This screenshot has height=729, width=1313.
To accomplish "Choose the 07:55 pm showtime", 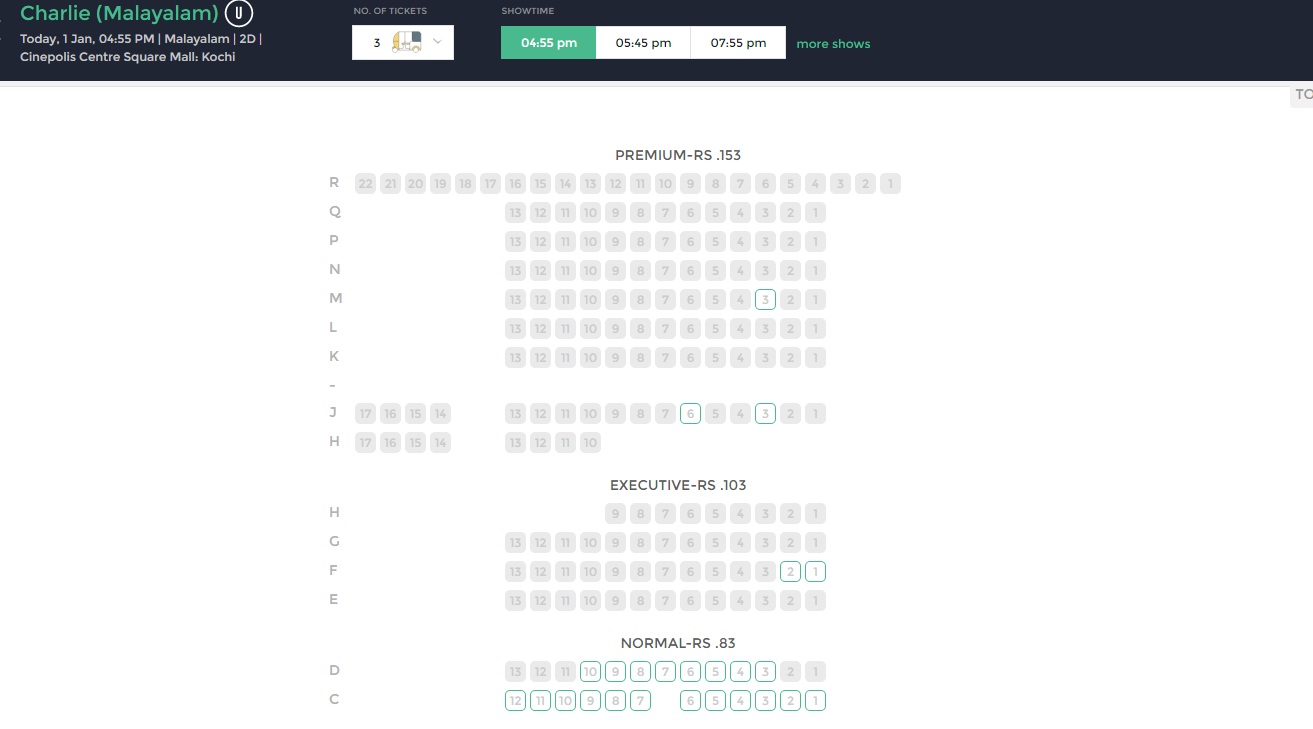I will tap(738, 43).
